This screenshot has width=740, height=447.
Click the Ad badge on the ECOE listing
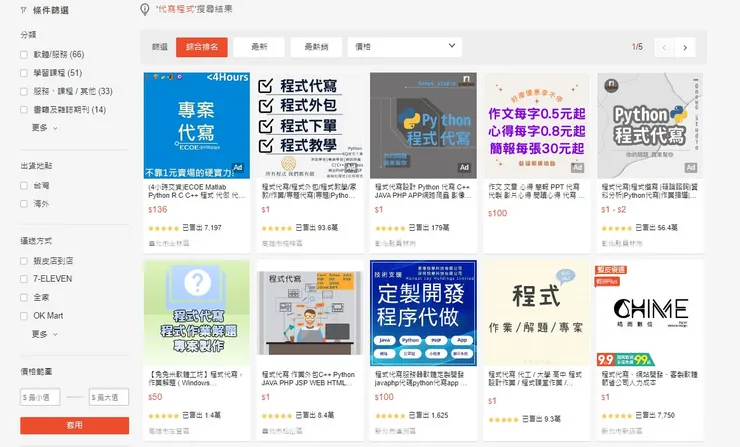[238, 168]
